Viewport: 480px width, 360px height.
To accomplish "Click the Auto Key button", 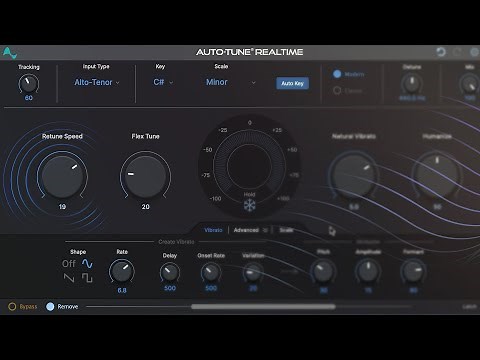I will (292, 83).
